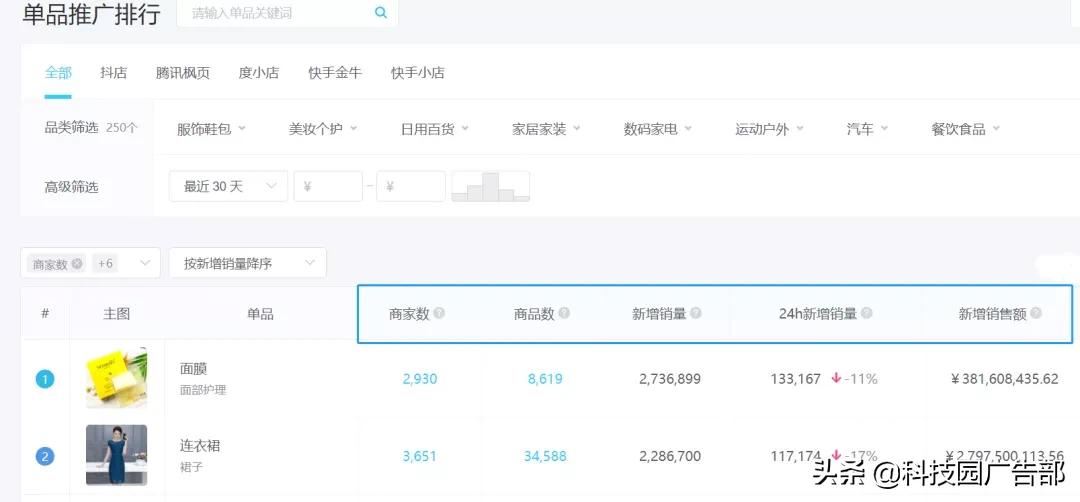Focus the 请输入单品关键词 search field
Viewport: 1080px width, 502px height.
point(287,13)
